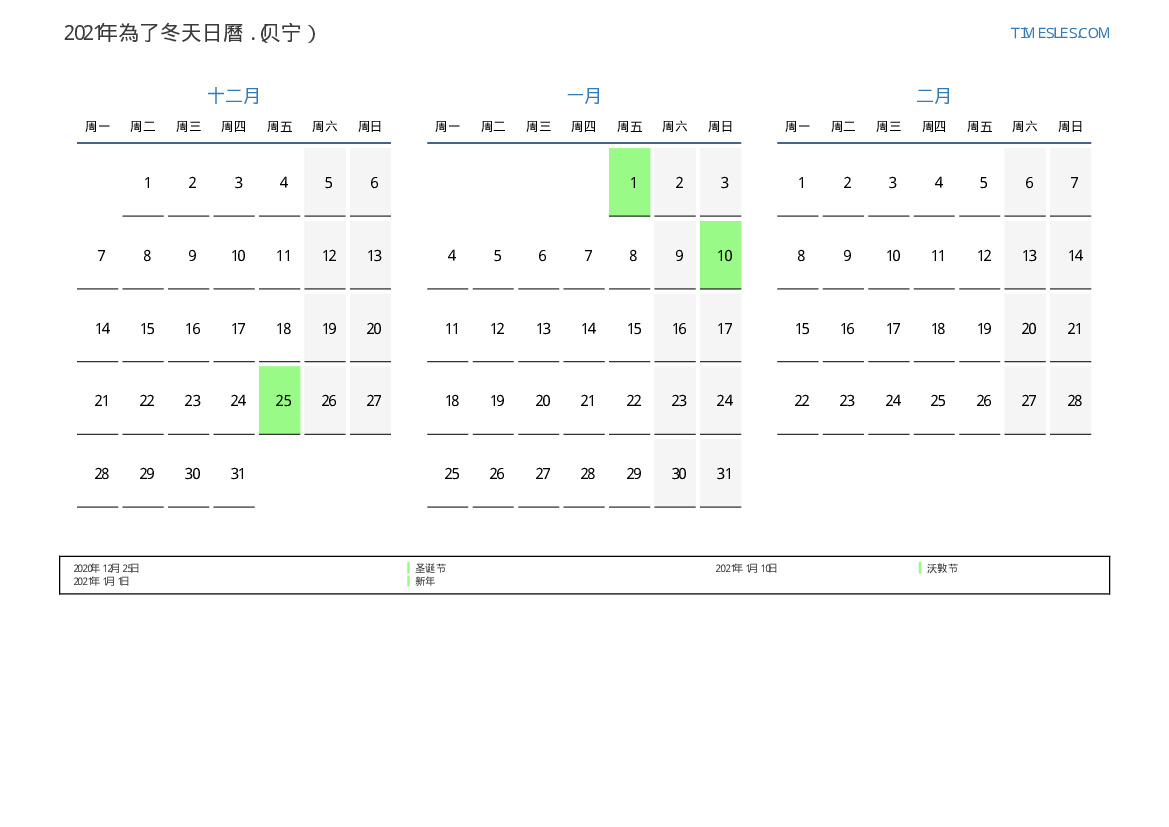1169x827 pixels.
Task: Click the 周日 header in 二月
Action: tap(1070, 127)
